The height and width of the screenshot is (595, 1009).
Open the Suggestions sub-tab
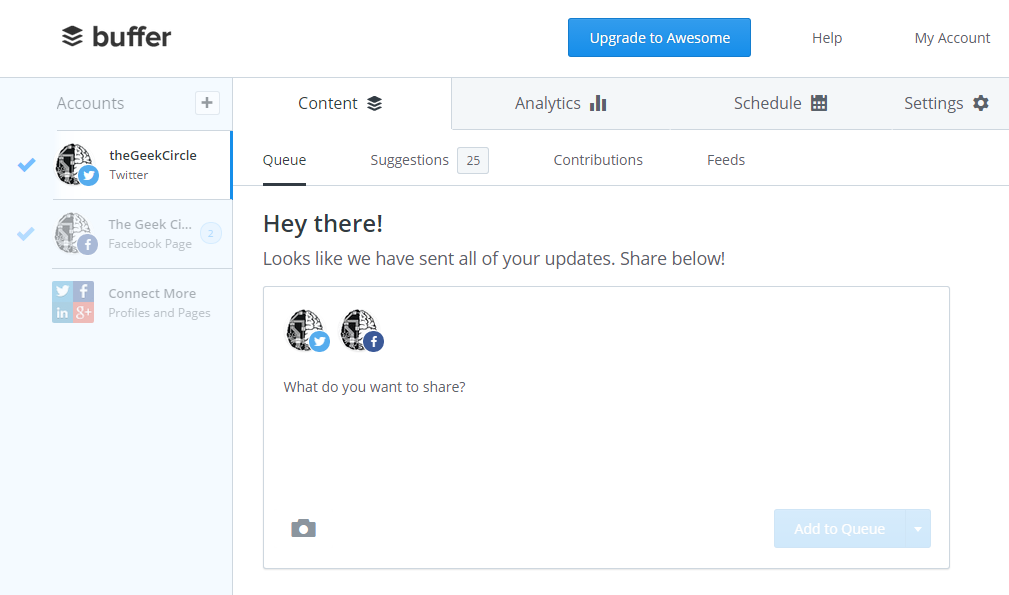tap(409, 160)
